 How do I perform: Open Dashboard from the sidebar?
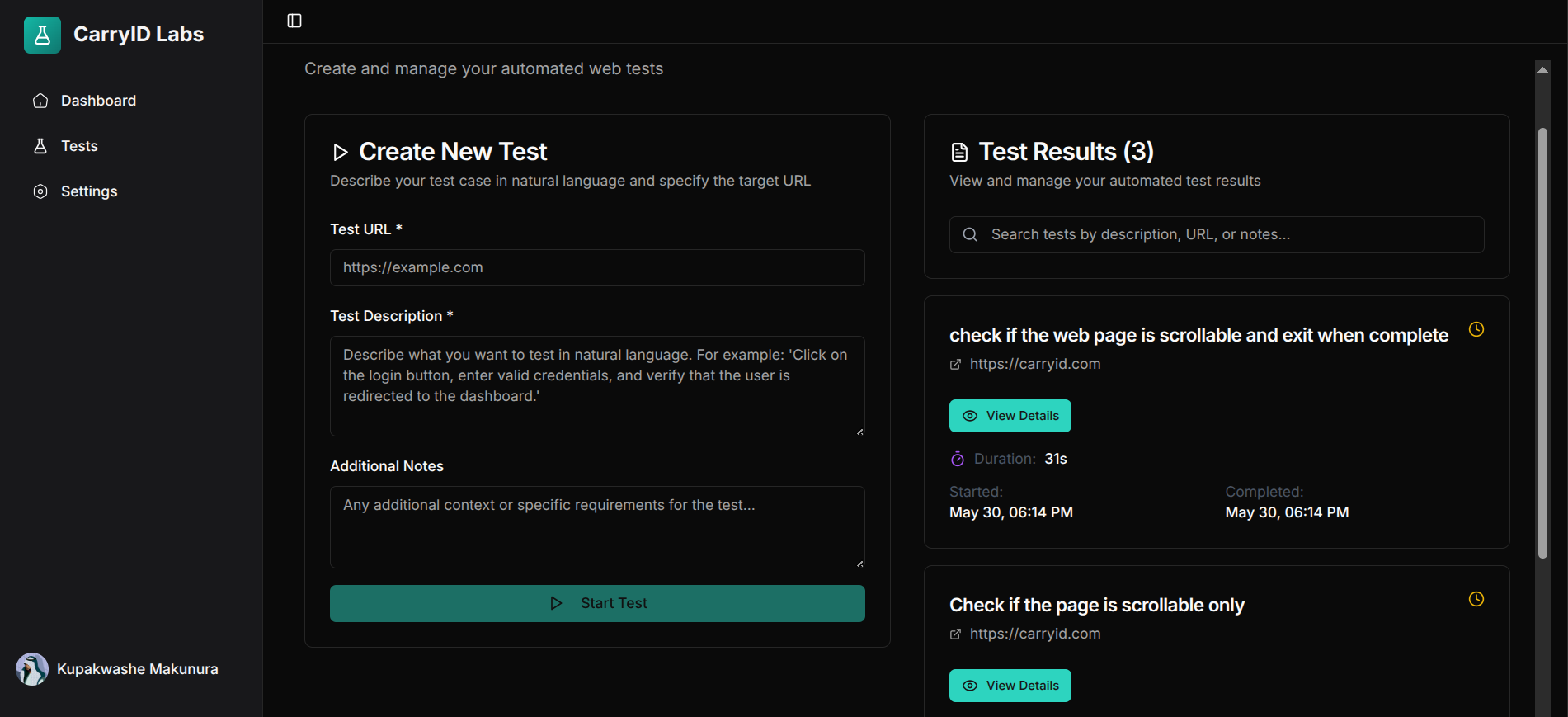pos(98,101)
